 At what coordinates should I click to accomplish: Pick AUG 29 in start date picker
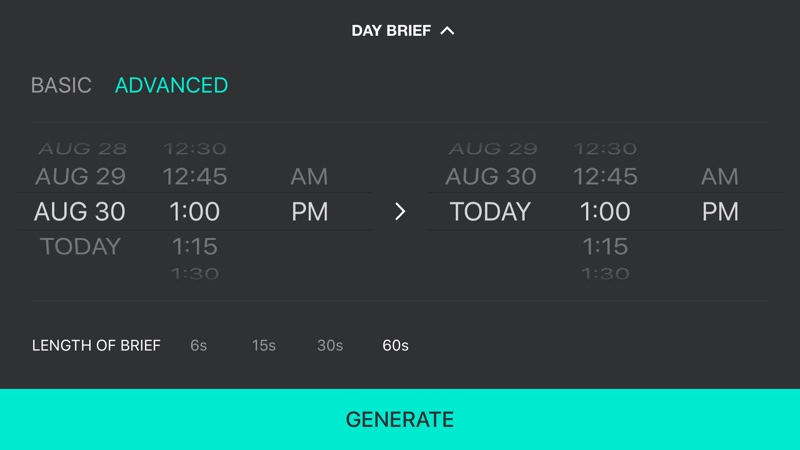coord(80,177)
